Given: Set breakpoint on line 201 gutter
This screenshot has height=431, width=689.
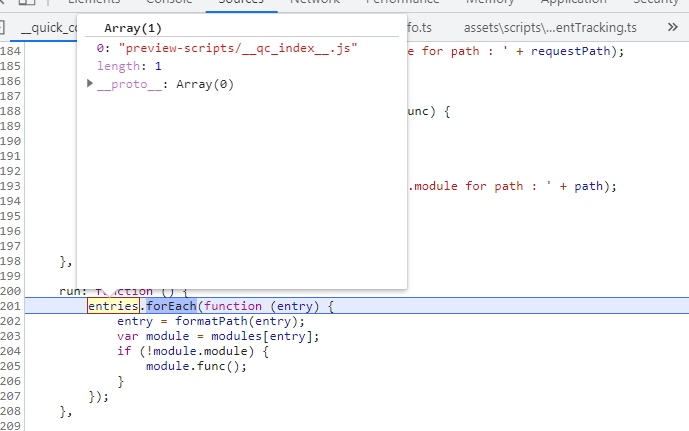Looking at the screenshot, I should [x=11, y=306].
